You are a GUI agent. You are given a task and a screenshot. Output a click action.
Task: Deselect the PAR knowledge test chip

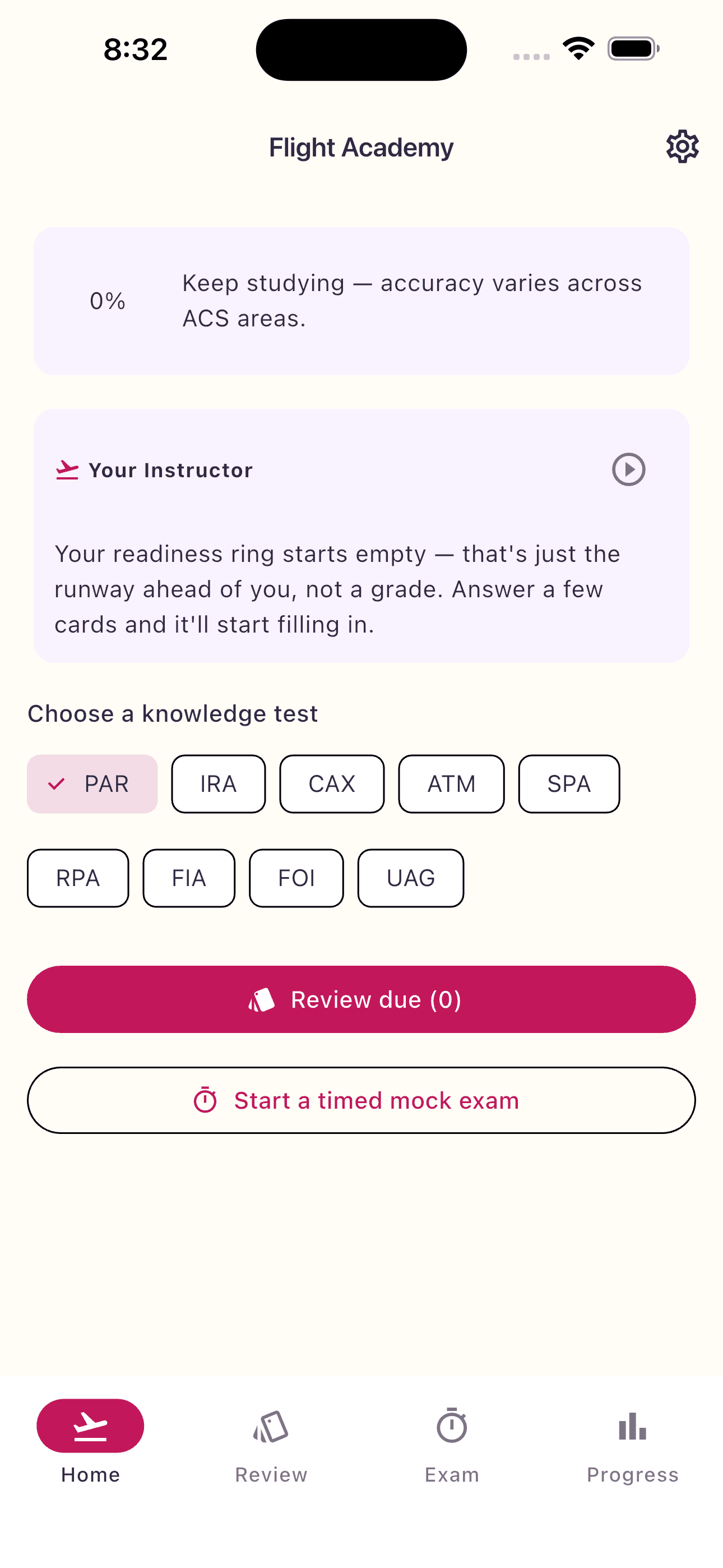92,784
